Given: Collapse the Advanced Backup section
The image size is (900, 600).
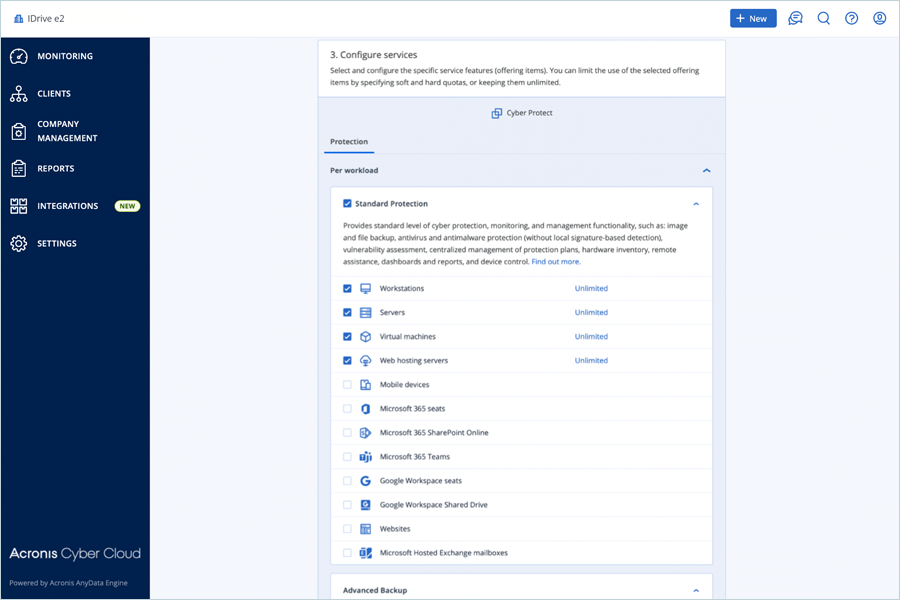Looking at the screenshot, I should click(x=696, y=590).
